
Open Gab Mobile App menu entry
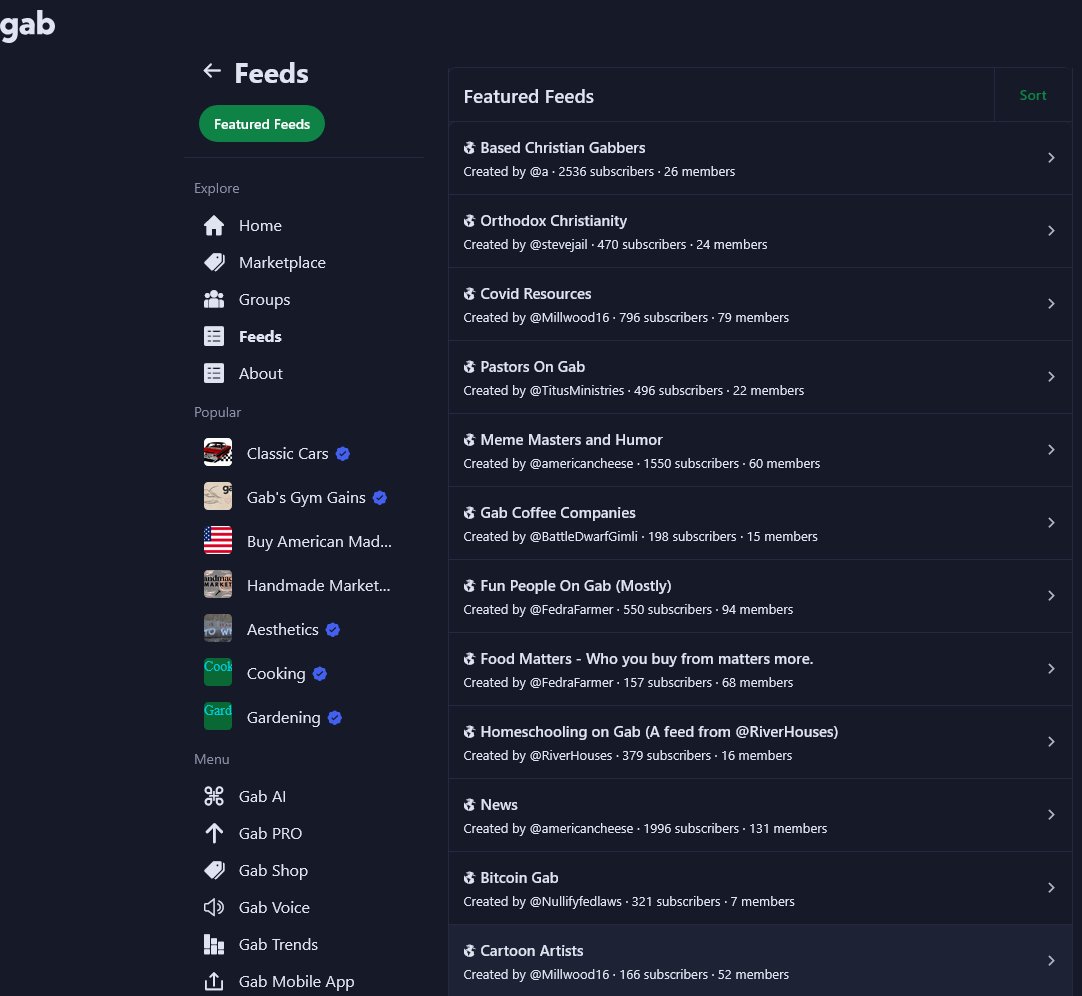(297, 981)
